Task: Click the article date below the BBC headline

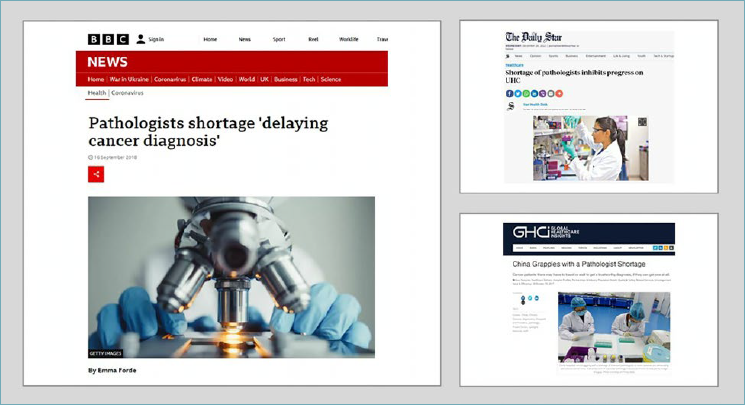Action: coord(115,157)
